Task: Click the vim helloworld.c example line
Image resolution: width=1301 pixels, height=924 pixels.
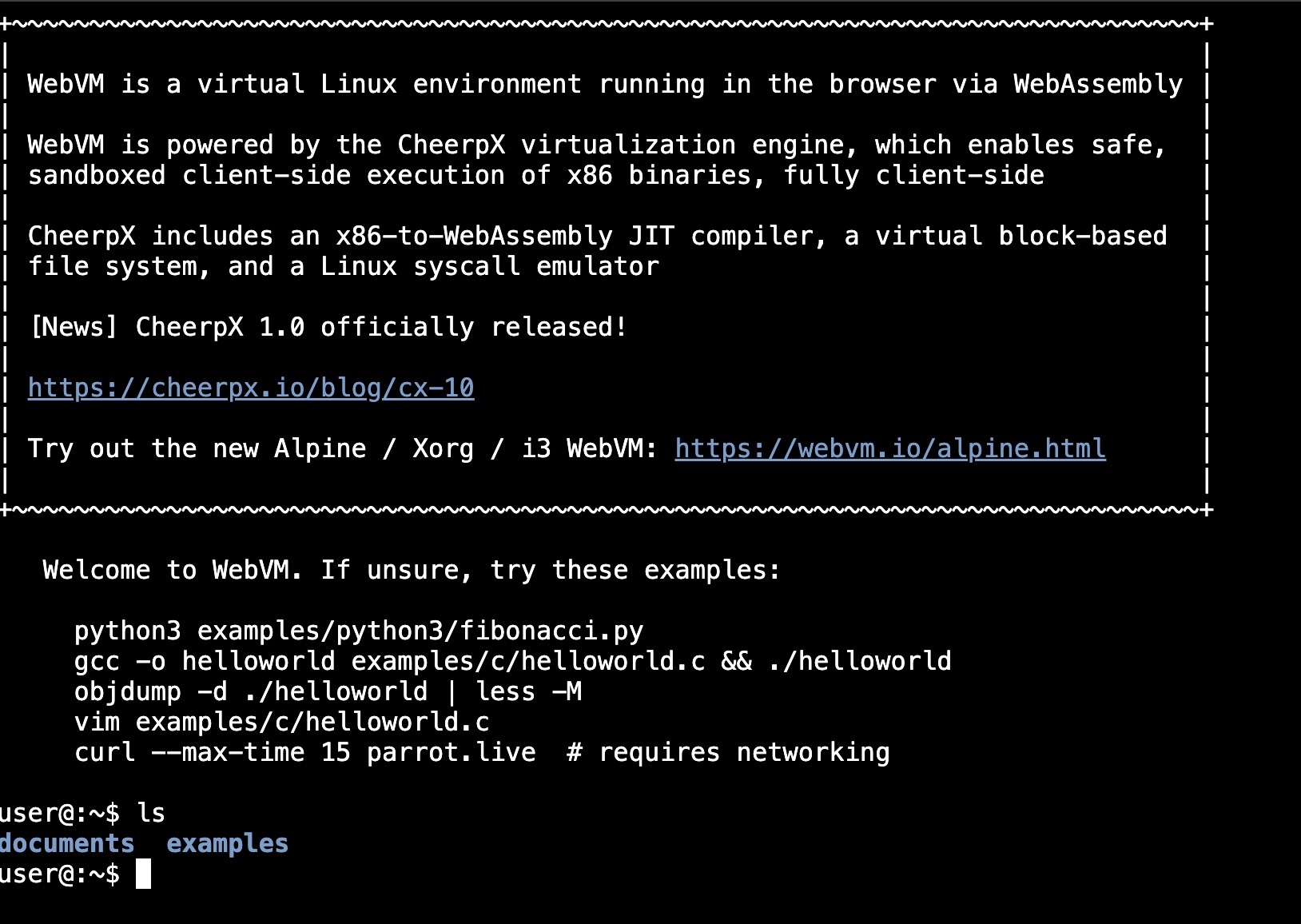Action: (281, 723)
